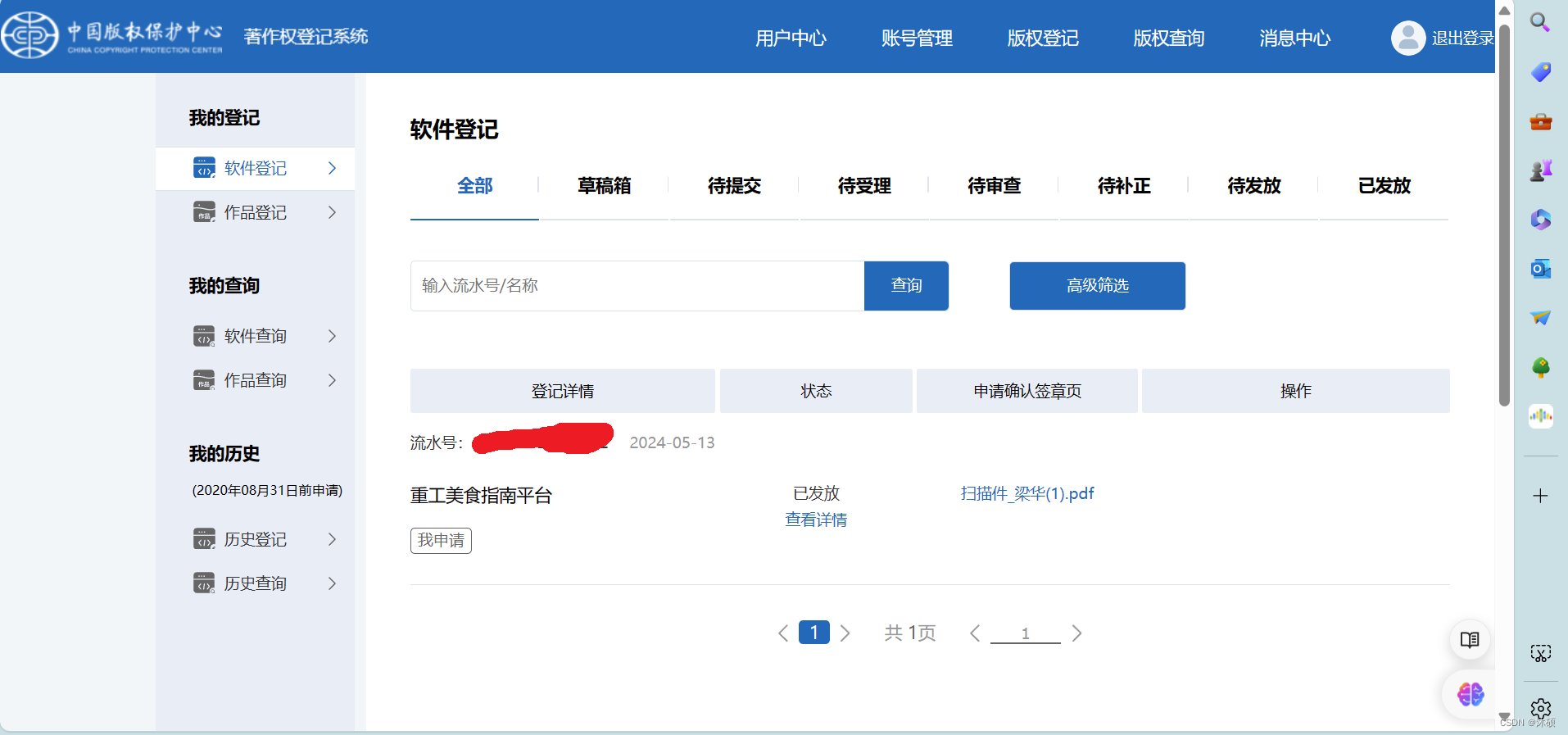
Task: Open 查看详情 link
Action: click(816, 519)
